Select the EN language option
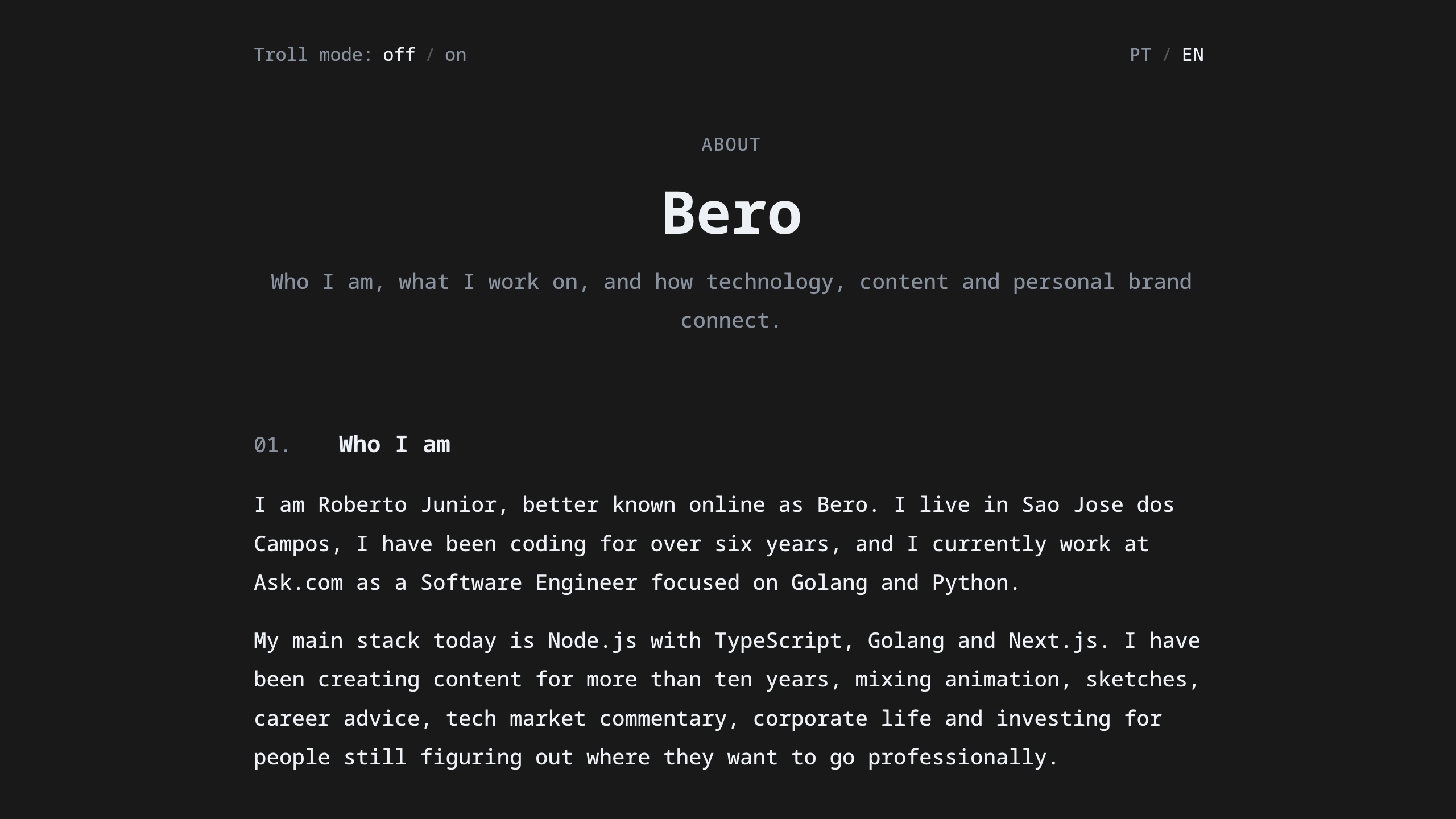The width and height of the screenshot is (1456, 819). coord(1193,55)
